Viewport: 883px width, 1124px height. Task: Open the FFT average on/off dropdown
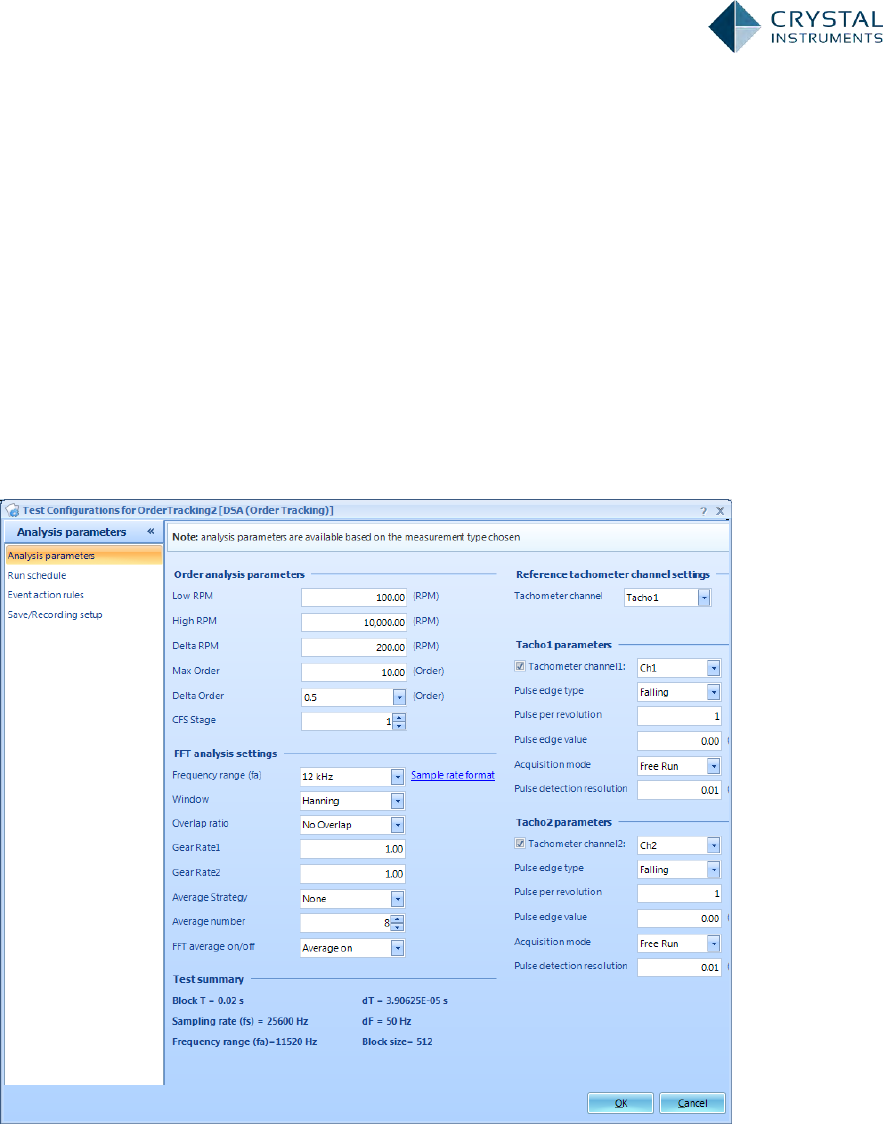point(397,948)
